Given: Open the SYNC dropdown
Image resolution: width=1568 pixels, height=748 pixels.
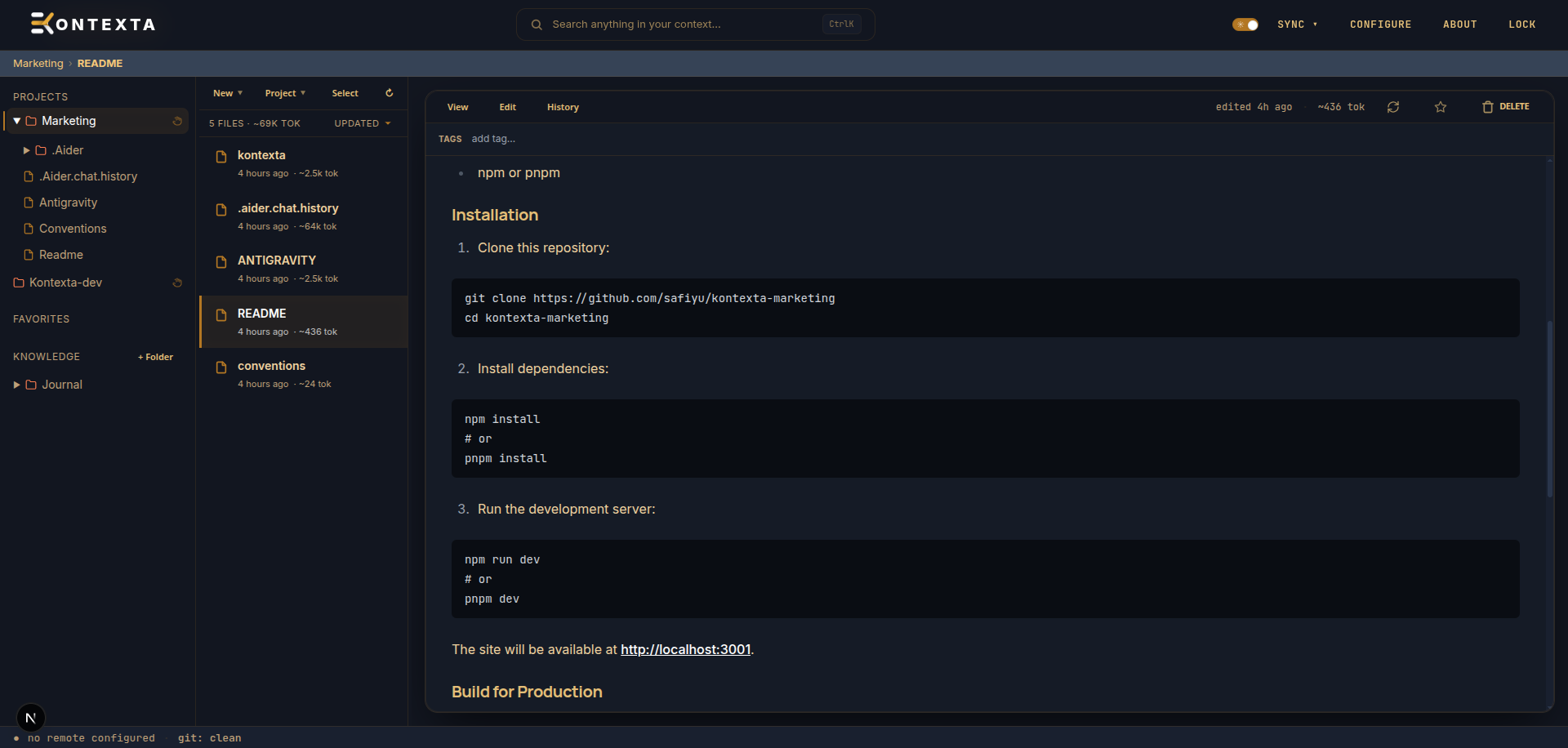Looking at the screenshot, I should tap(1298, 24).
